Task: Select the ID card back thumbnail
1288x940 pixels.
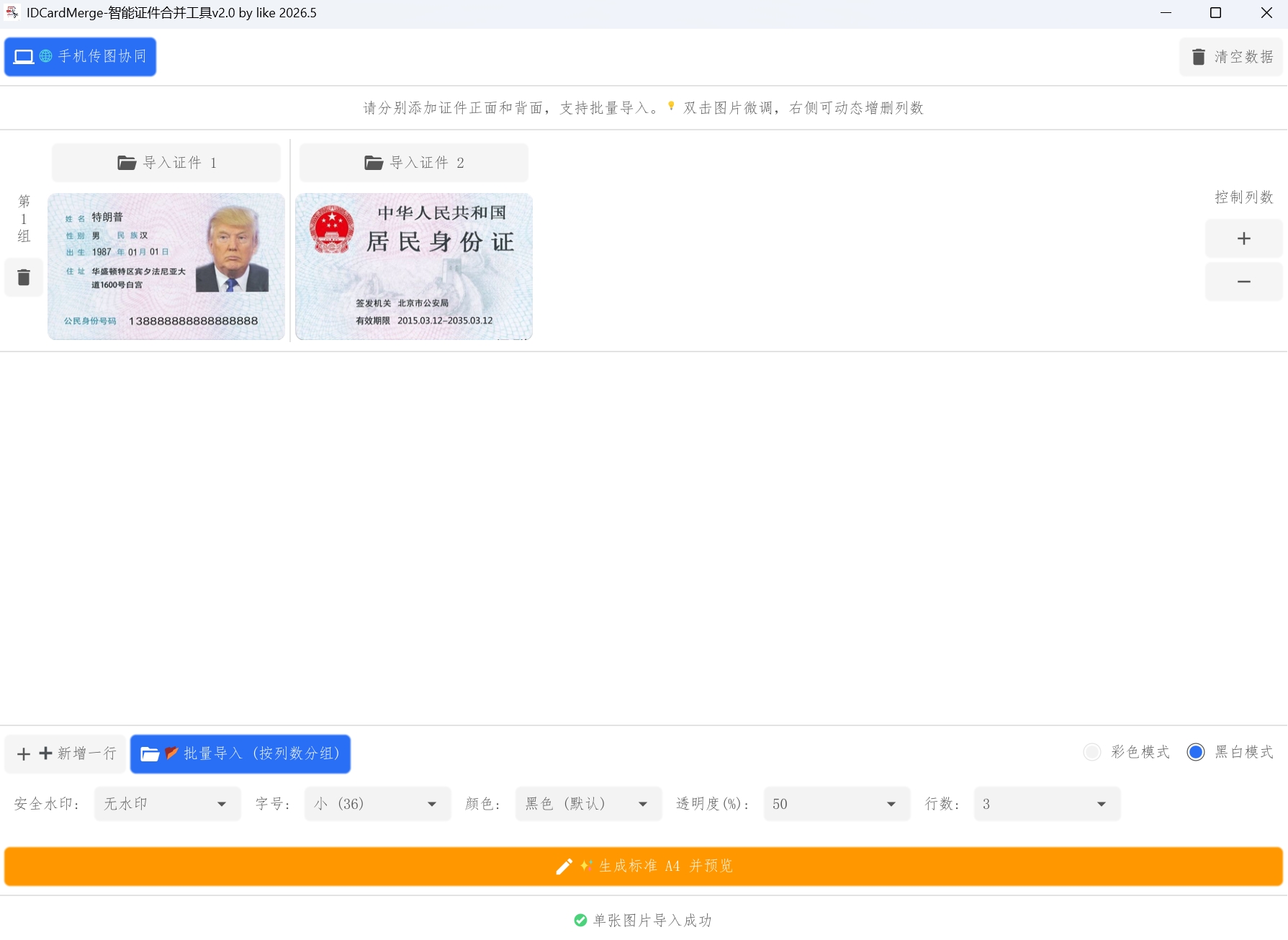Action: [414, 267]
